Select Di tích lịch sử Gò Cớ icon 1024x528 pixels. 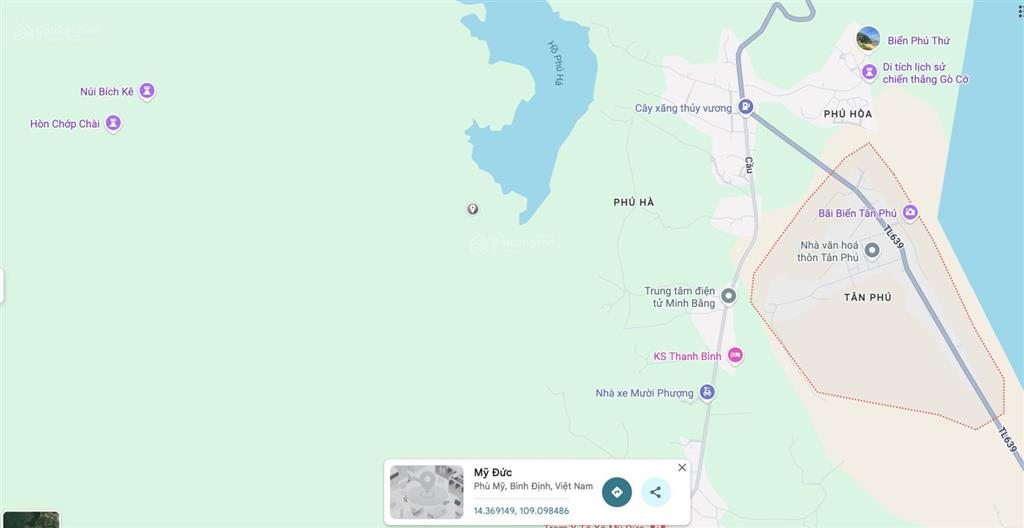click(869, 72)
